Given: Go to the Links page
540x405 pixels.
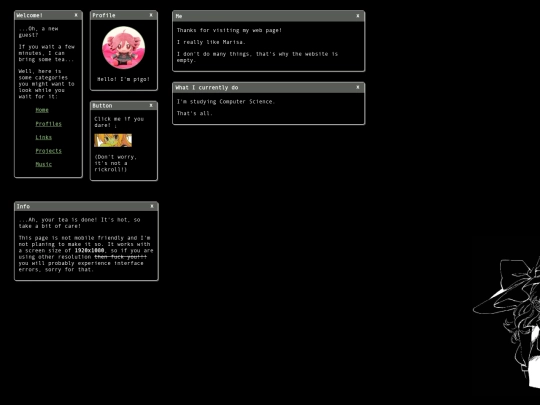Looking at the screenshot, I should (44, 137).
